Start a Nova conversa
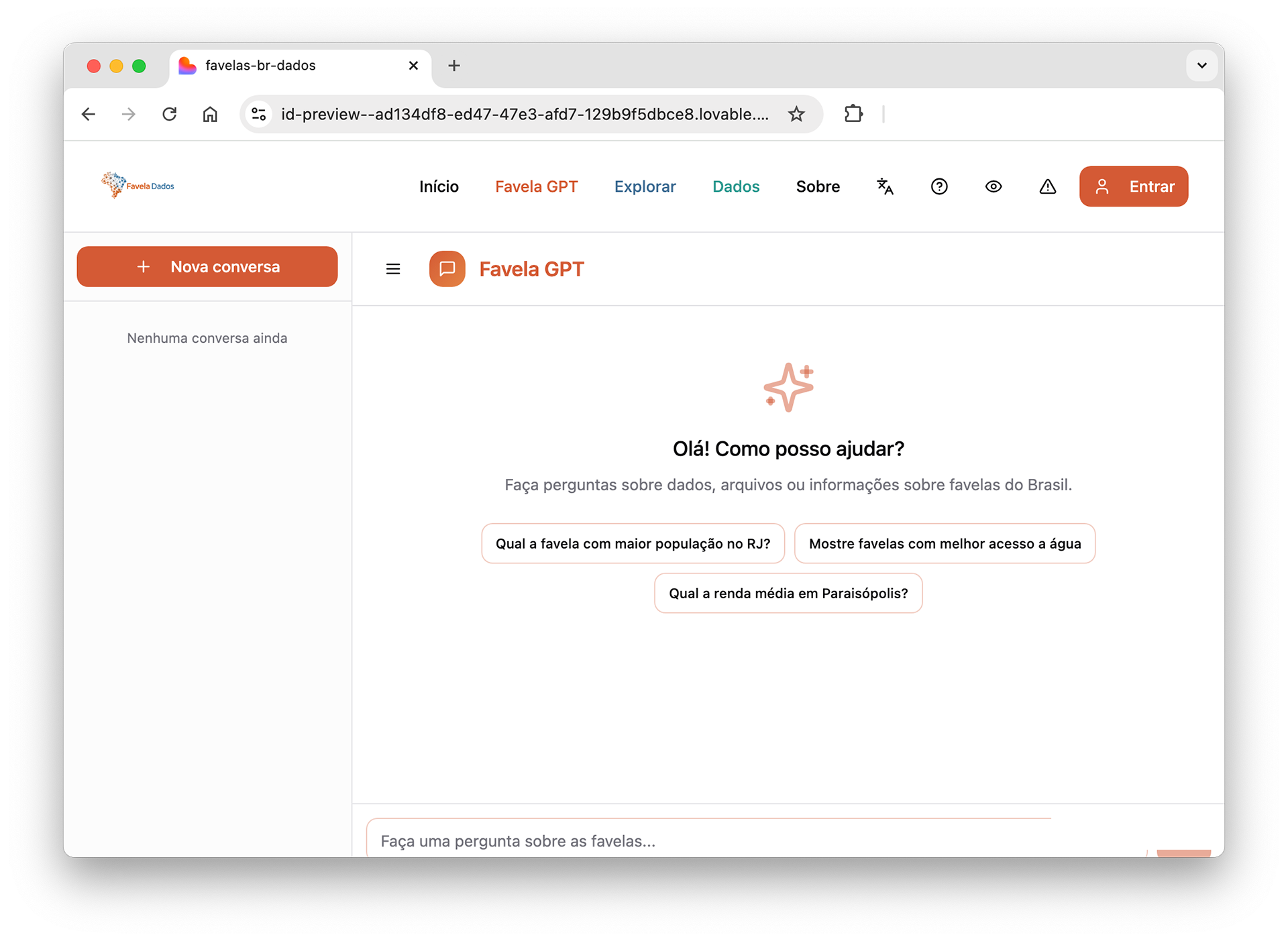 (x=207, y=267)
